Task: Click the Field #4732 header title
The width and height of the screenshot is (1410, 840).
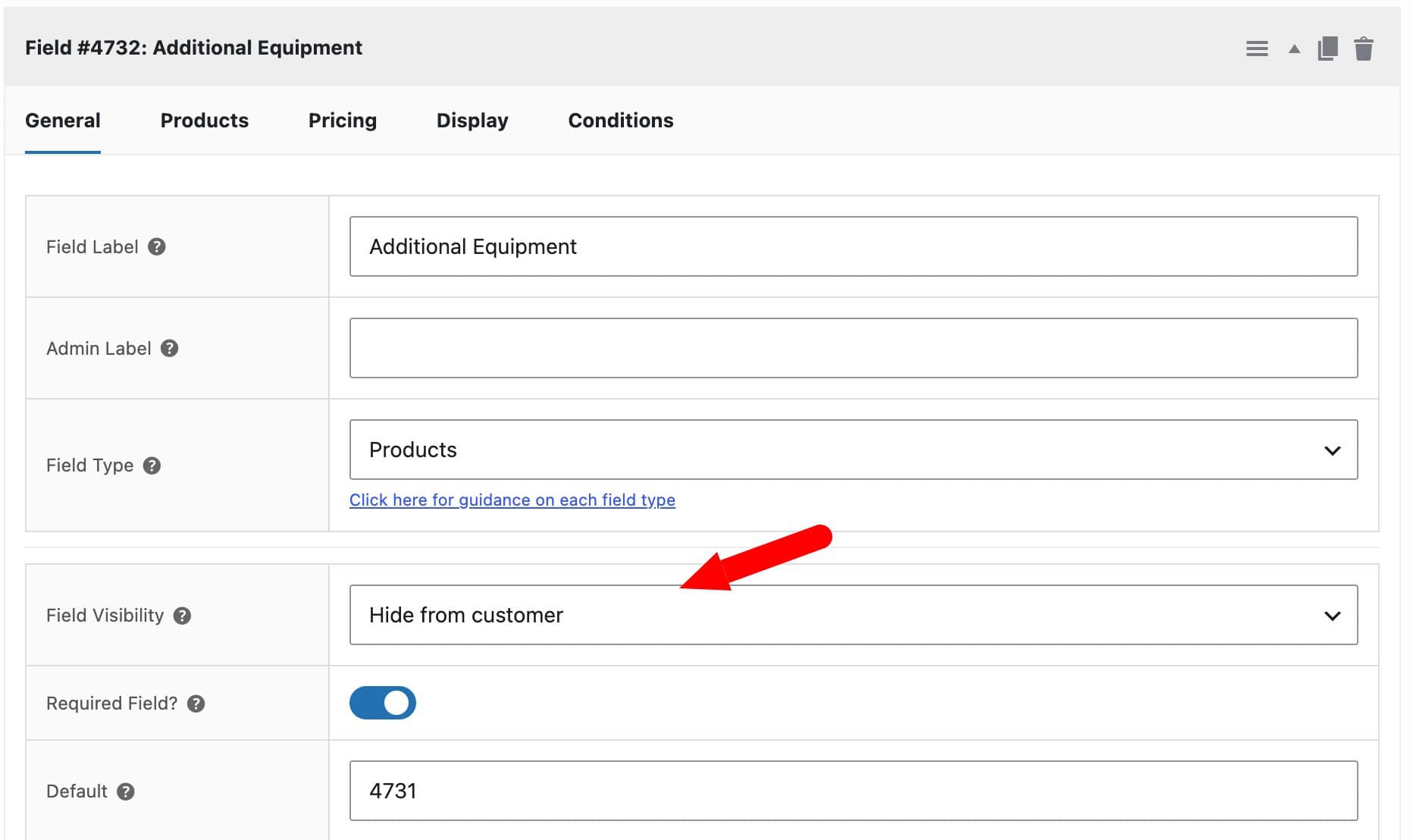Action: pyautogui.click(x=194, y=48)
